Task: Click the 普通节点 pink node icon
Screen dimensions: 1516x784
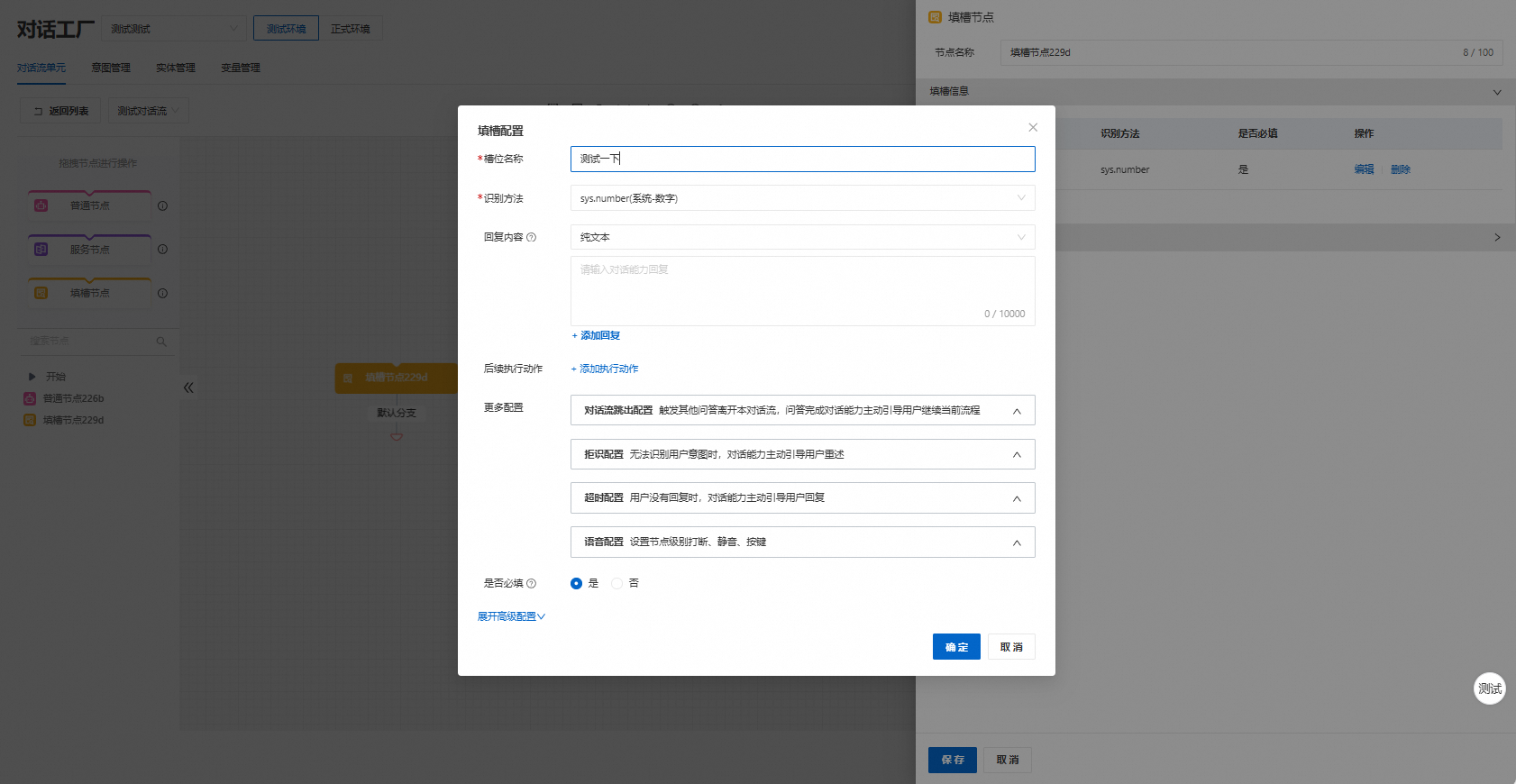Action: pos(41,205)
